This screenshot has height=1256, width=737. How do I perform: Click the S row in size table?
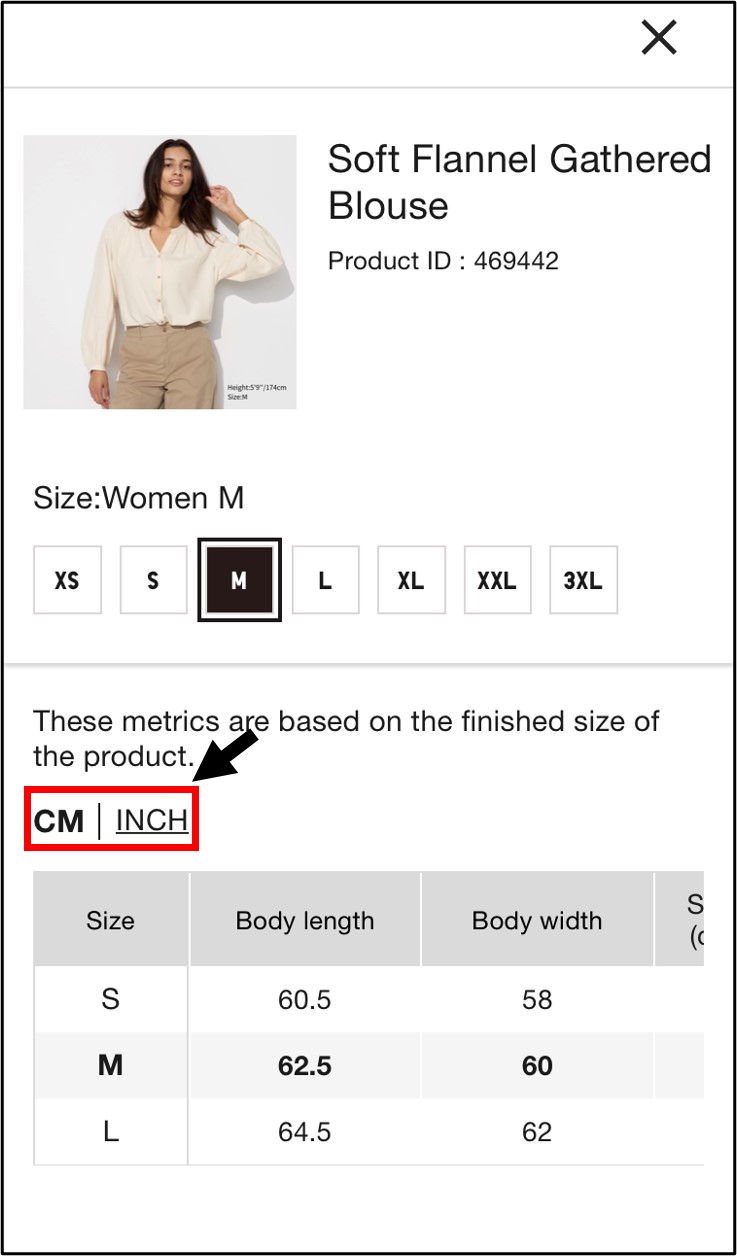(110, 999)
